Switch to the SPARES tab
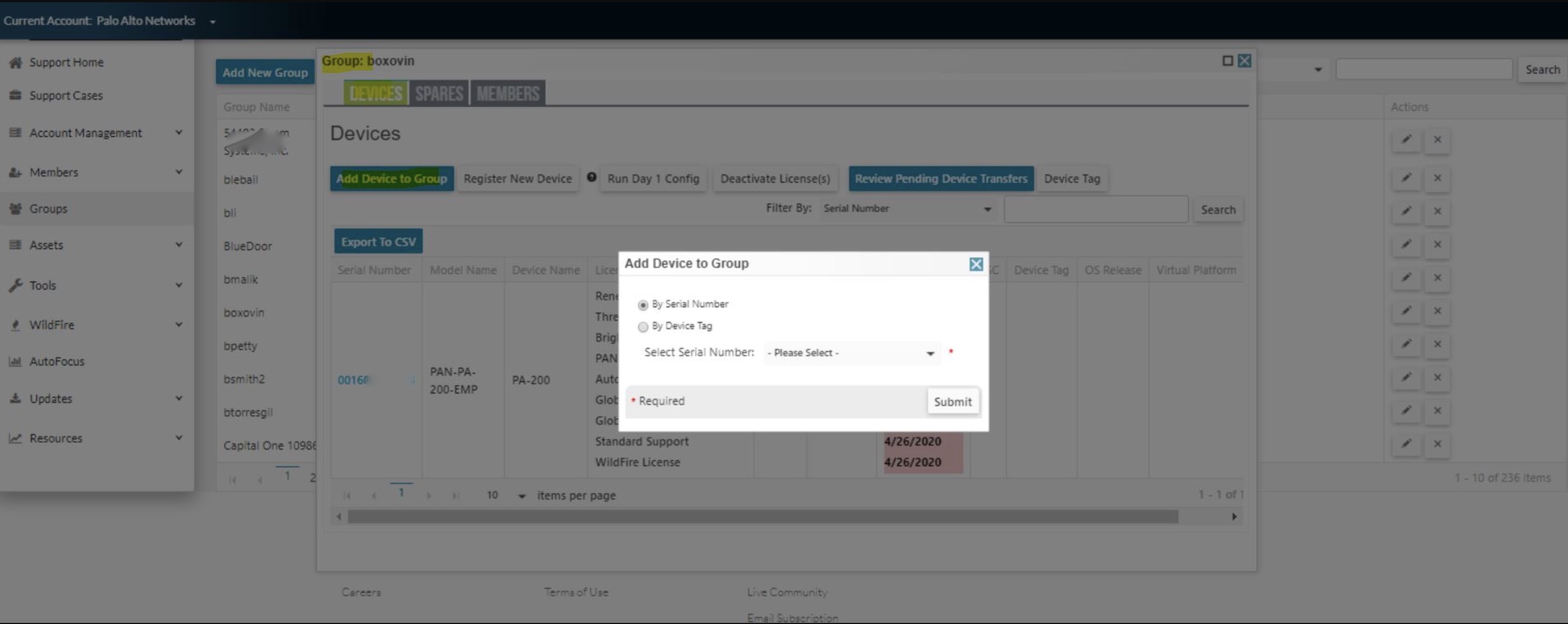 point(439,93)
